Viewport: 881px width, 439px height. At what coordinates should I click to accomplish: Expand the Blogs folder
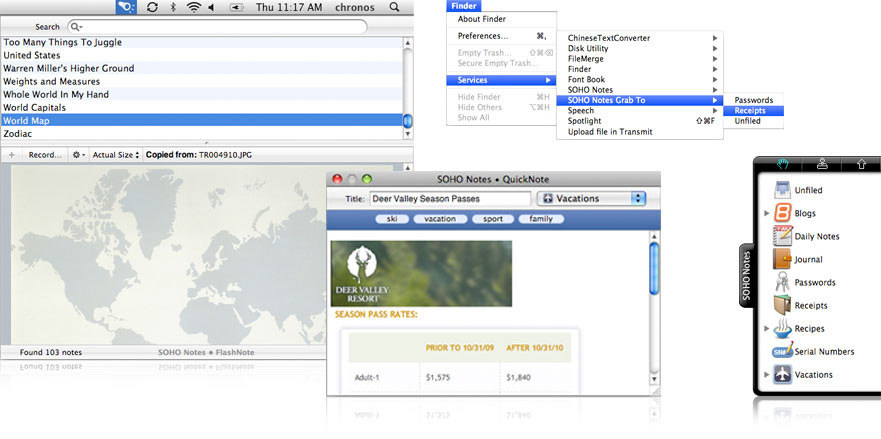(x=766, y=213)
